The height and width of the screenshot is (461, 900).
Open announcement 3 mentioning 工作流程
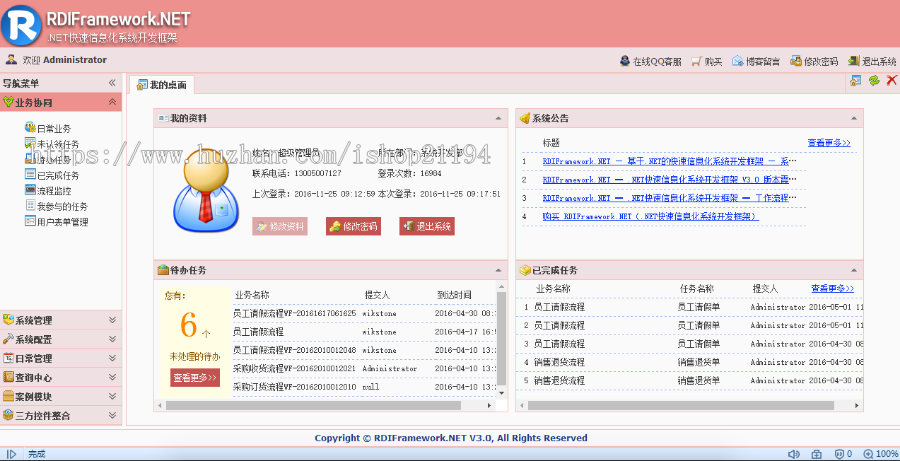670,198
